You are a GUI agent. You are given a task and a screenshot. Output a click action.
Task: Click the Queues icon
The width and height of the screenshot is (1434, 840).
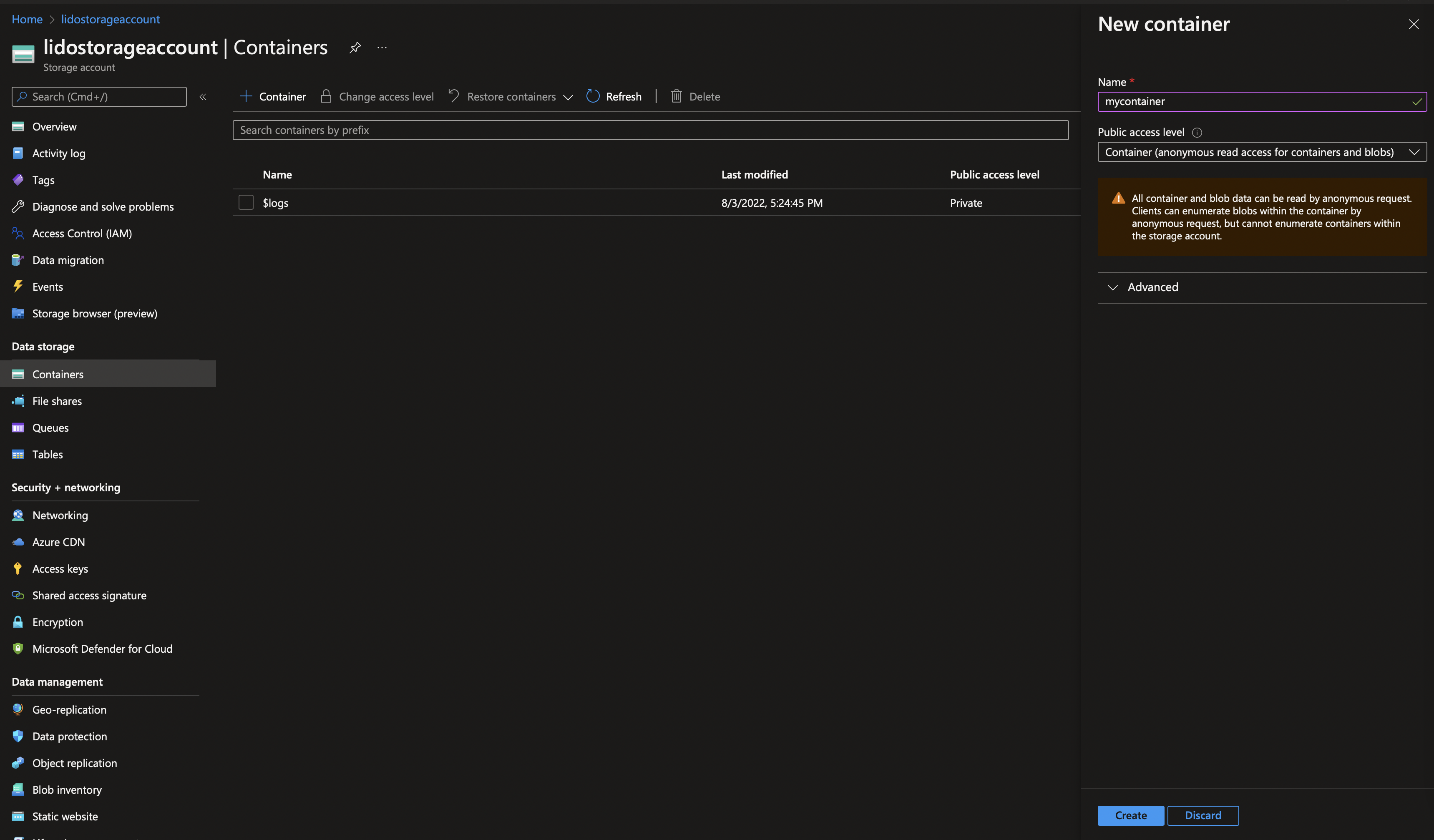point(18,428)
